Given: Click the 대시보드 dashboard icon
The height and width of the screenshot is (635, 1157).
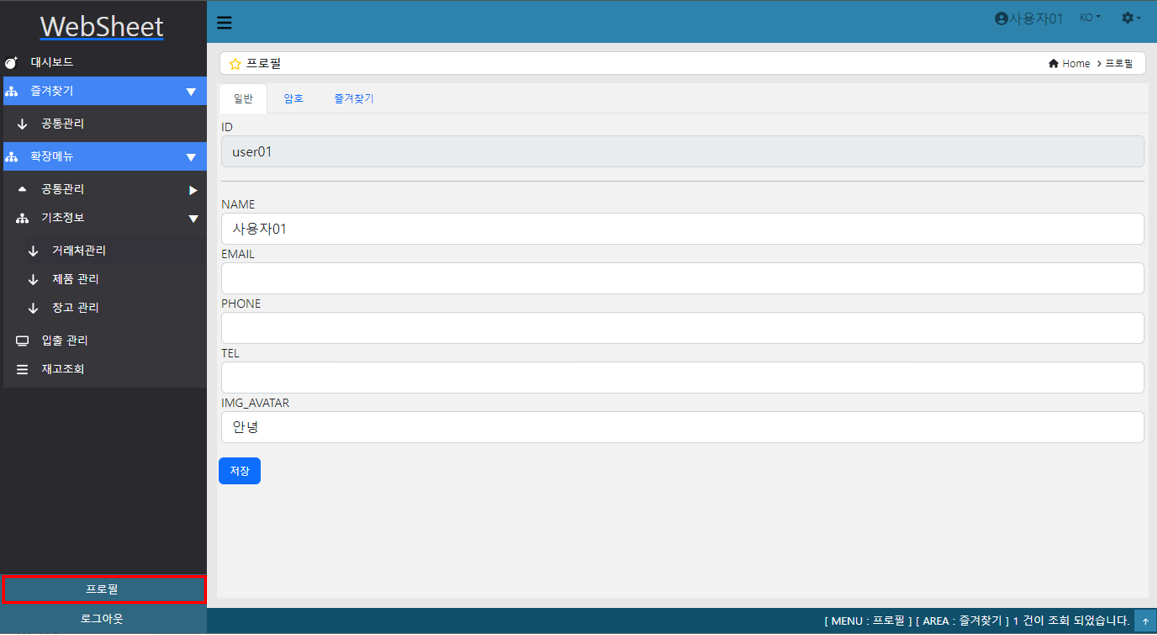Looking at the screenshot, I should [x=11, y=63].
